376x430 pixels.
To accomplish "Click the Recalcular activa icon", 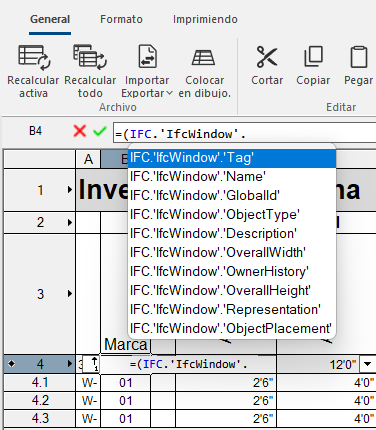I will (x=34, y=57).
